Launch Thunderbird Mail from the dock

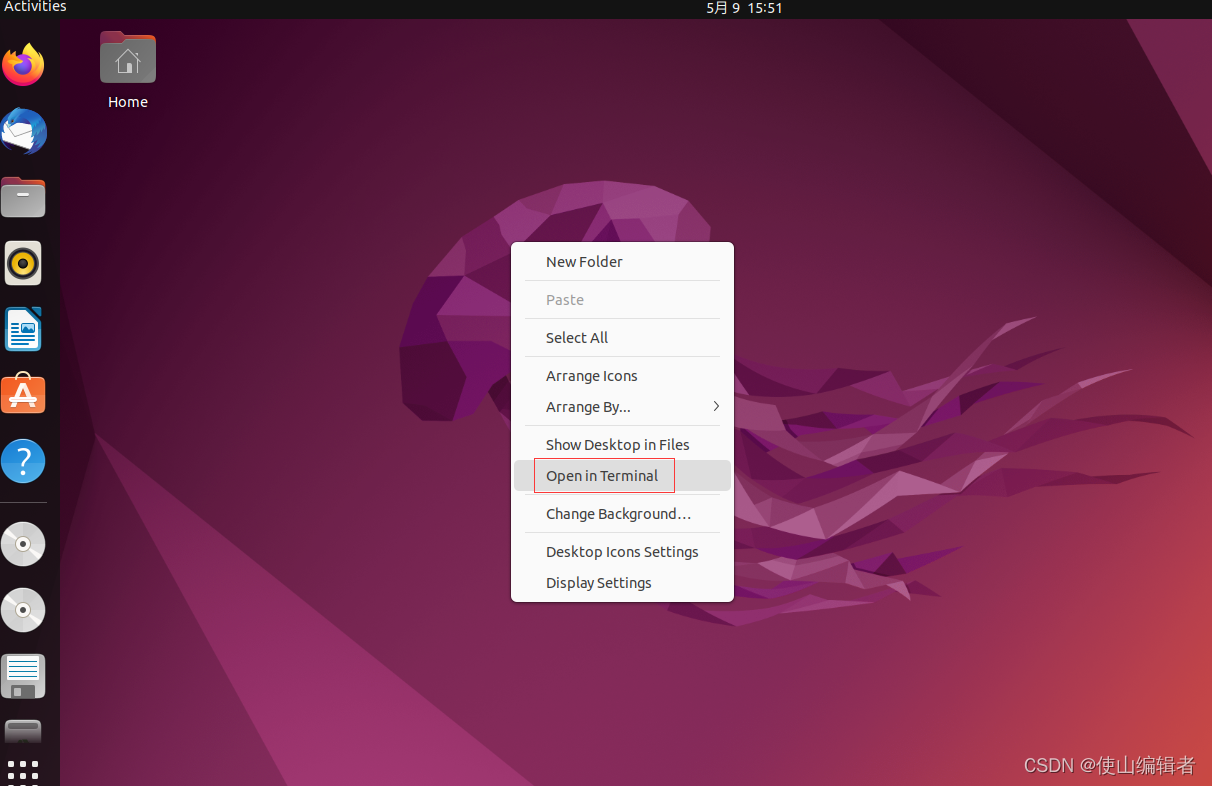point(23,131)
